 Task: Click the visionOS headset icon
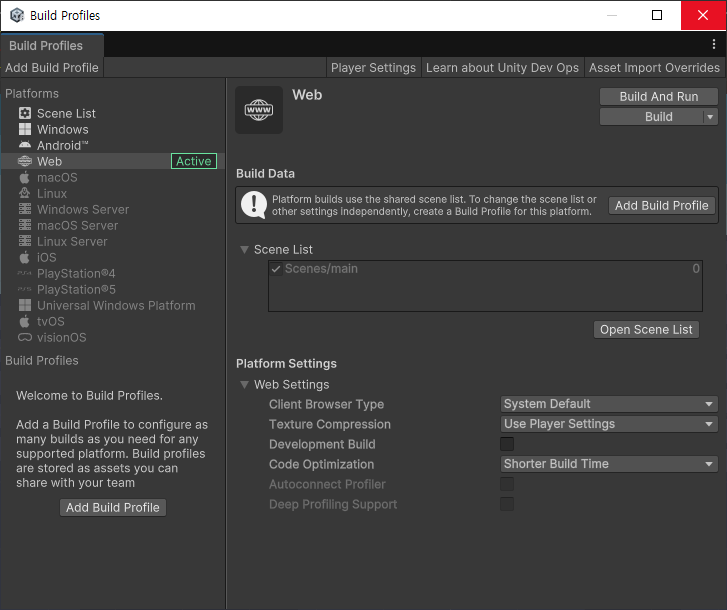tap(25, 337)
